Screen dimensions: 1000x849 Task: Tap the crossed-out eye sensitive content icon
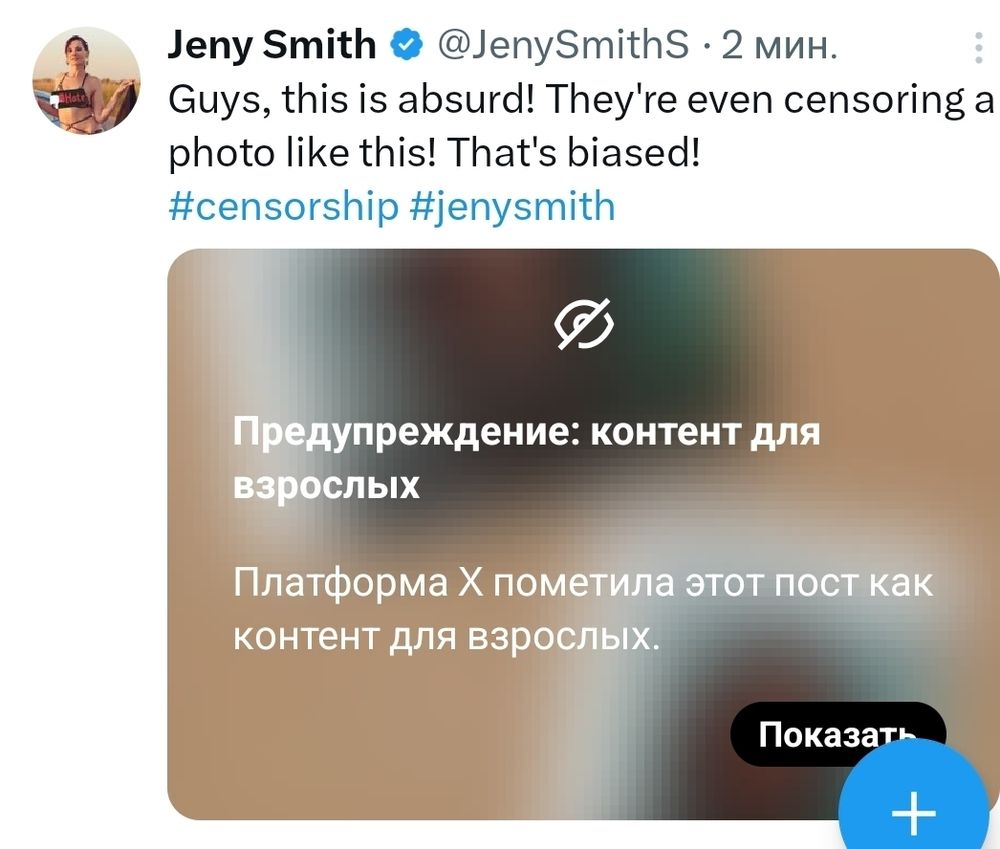(584, 323)
